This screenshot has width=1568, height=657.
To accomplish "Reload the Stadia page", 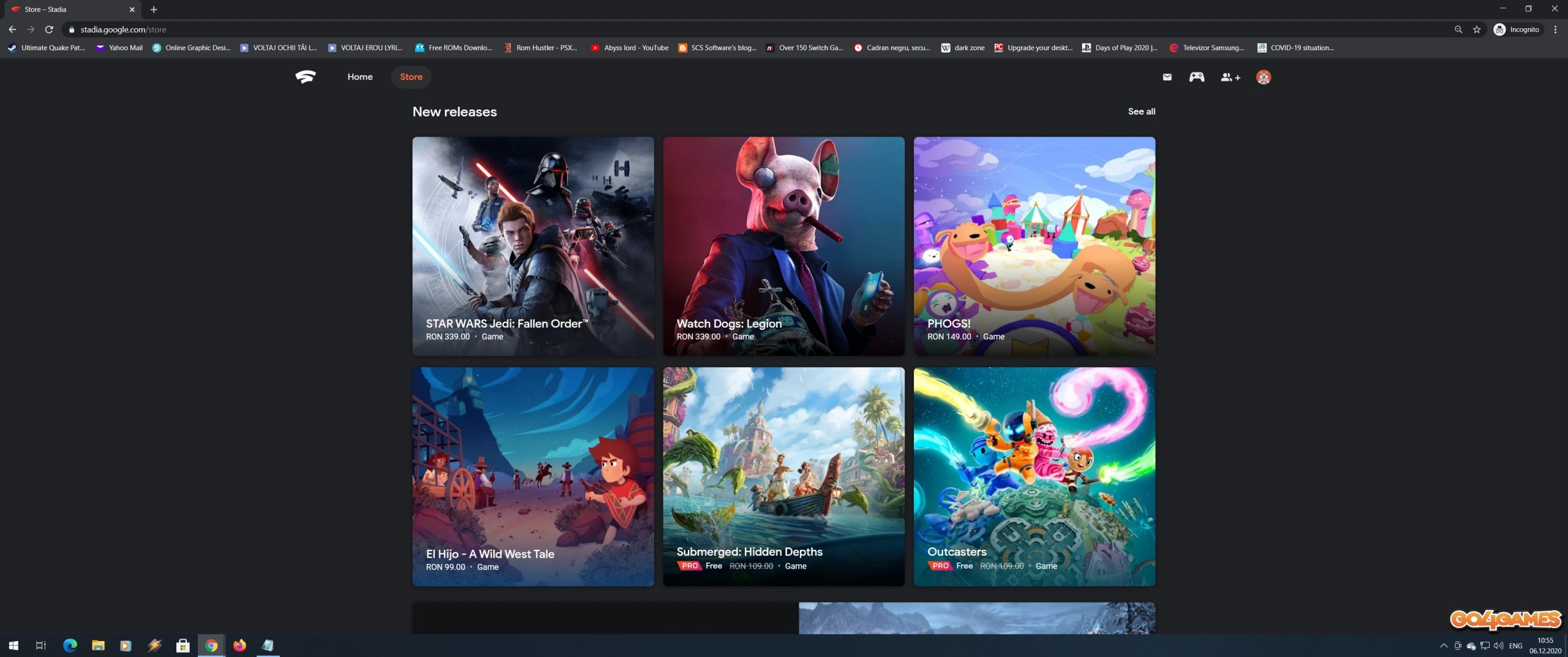I will point(49,29).
